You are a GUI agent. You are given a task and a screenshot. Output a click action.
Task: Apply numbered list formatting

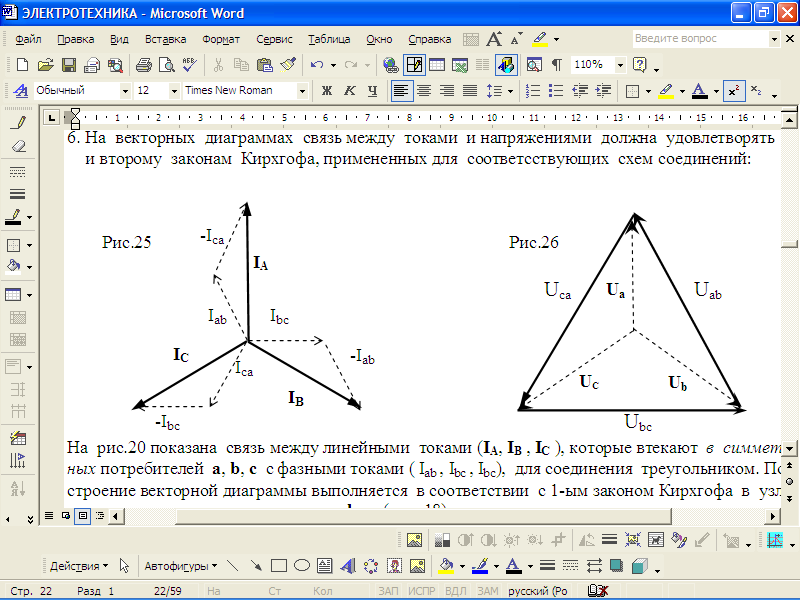pyautogui.click(x=533, y=91)
